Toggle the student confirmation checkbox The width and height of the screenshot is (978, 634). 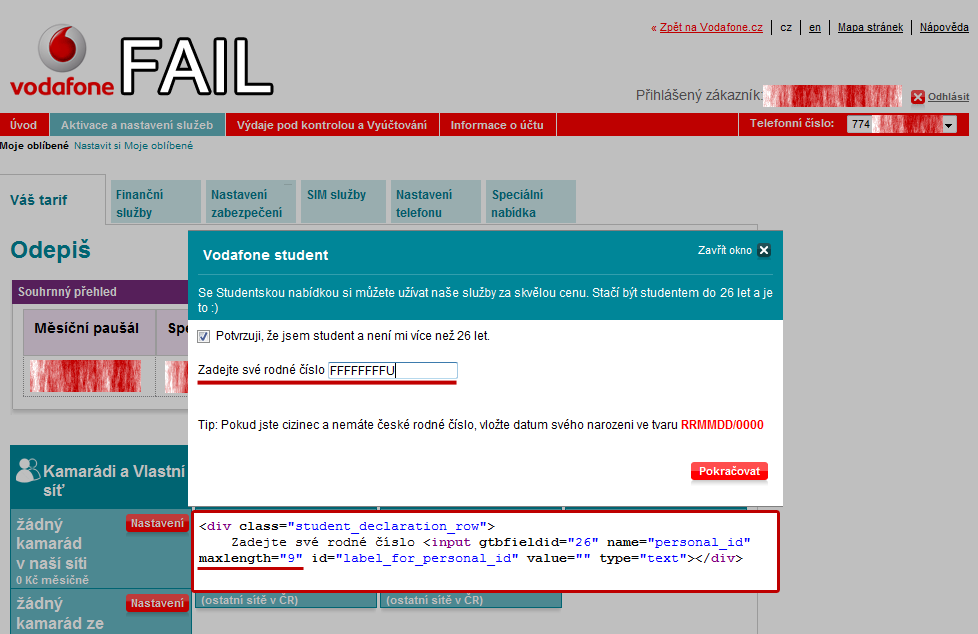tap(203, 336)
